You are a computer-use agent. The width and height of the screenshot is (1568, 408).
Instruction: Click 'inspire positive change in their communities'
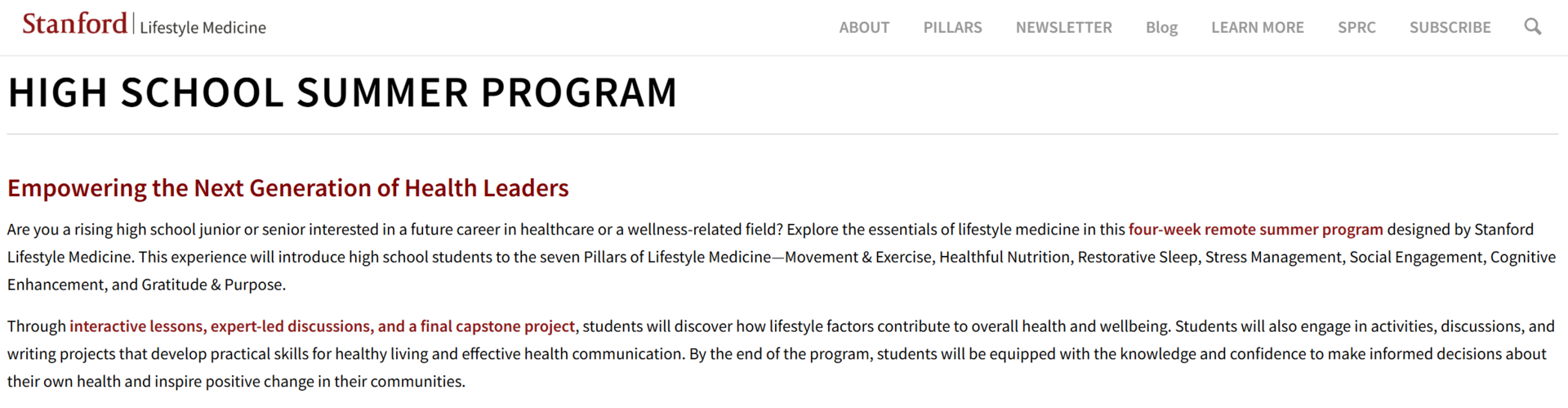click(308, 382)
